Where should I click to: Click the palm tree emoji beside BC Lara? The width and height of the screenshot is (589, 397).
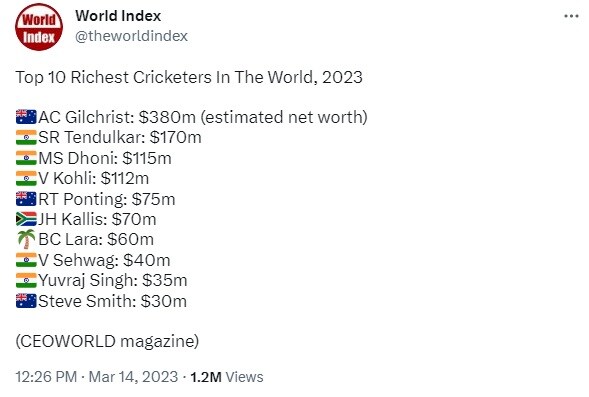pyautogui.click(x=26, y=239)
